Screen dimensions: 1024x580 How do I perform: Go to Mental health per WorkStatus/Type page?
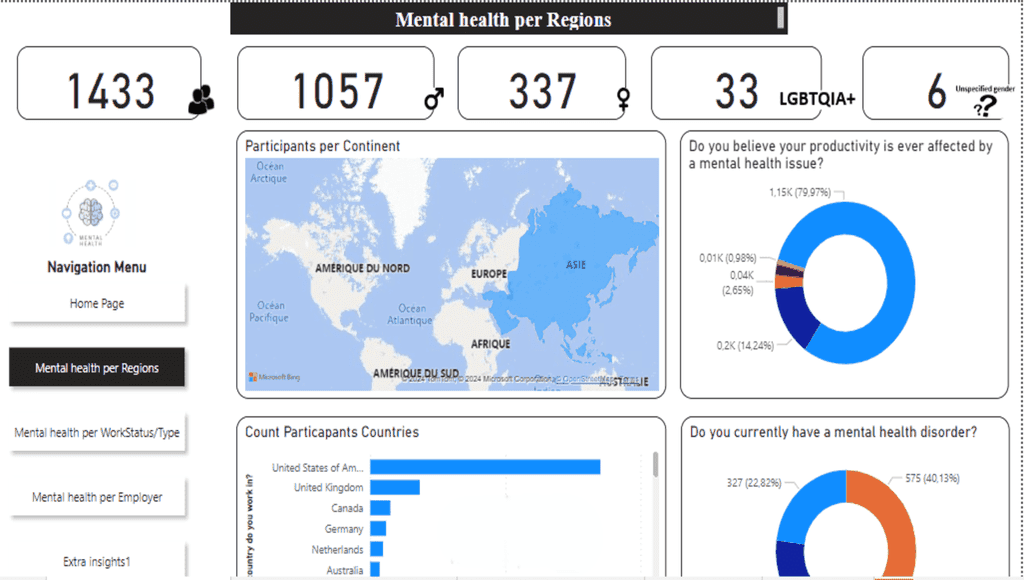point(97,432)
